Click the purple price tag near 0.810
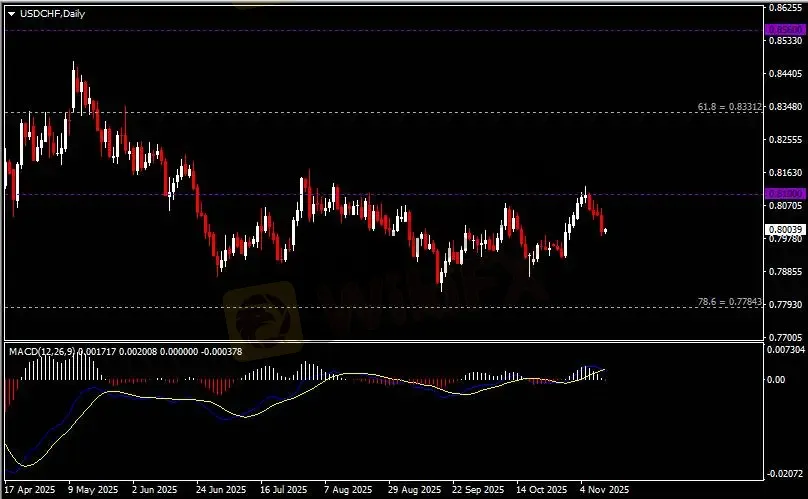Screen dimensions: 808x499 (x=785, y=194)
